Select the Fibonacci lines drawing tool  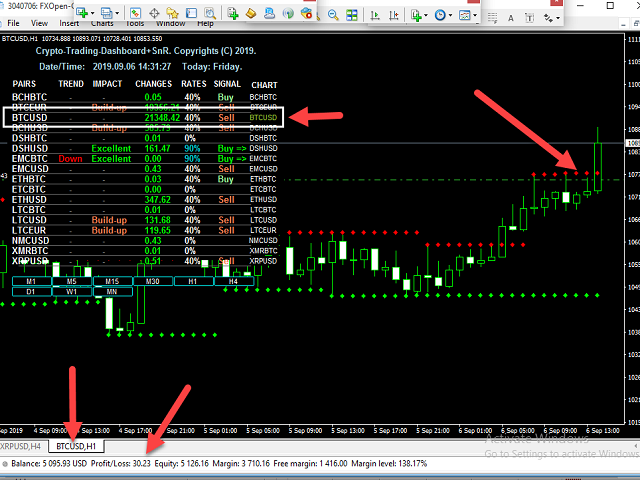493,18
